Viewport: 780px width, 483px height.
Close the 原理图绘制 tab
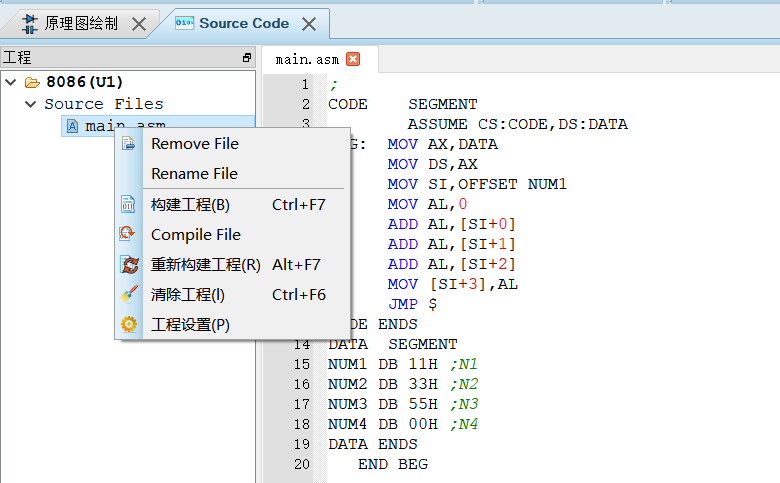pos(139,24)
